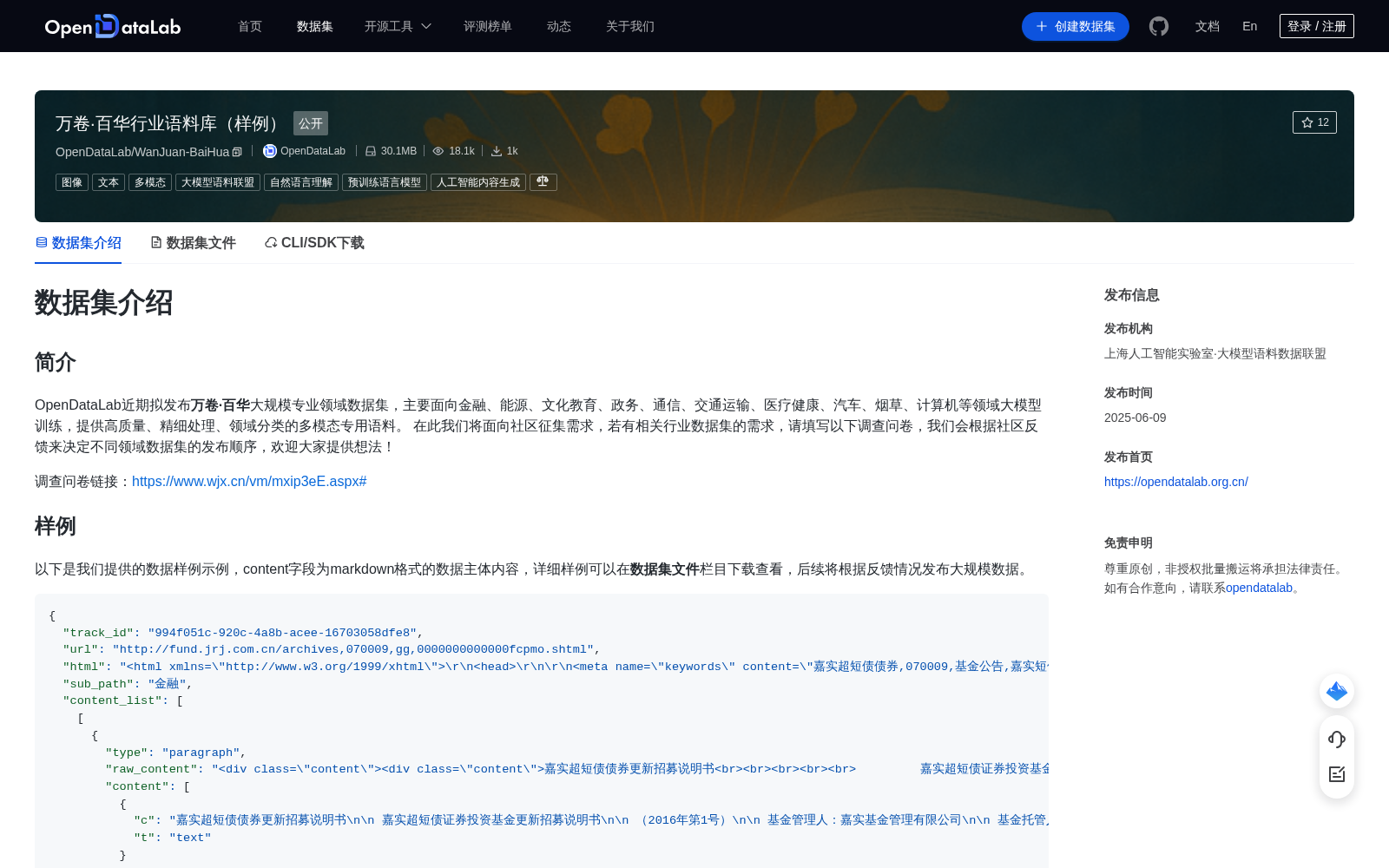This screenshot has height=868, width=1389.
Task: Click the 发布信息 sidebar heading
Action: (1132, 295)
